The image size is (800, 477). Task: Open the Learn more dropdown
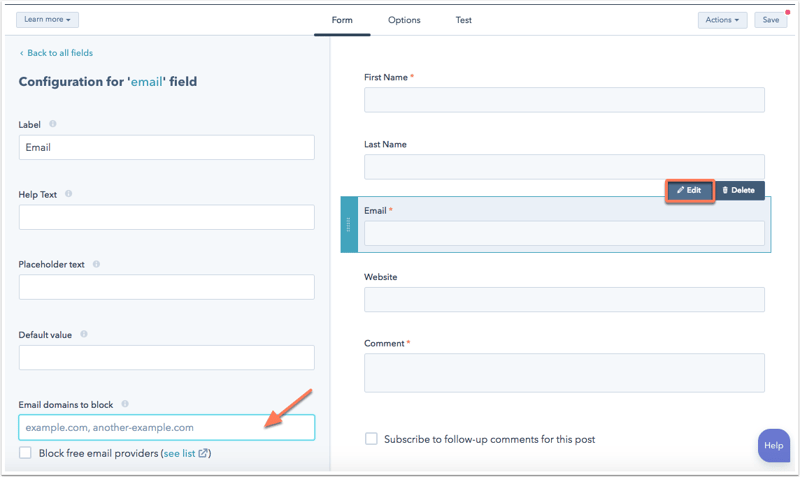coord(47,19)
